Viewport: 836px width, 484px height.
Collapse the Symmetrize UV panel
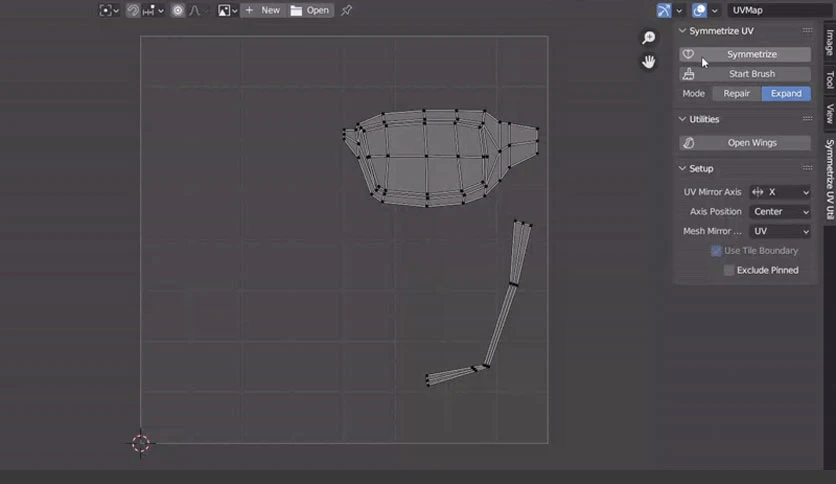[x=682, y=31]
